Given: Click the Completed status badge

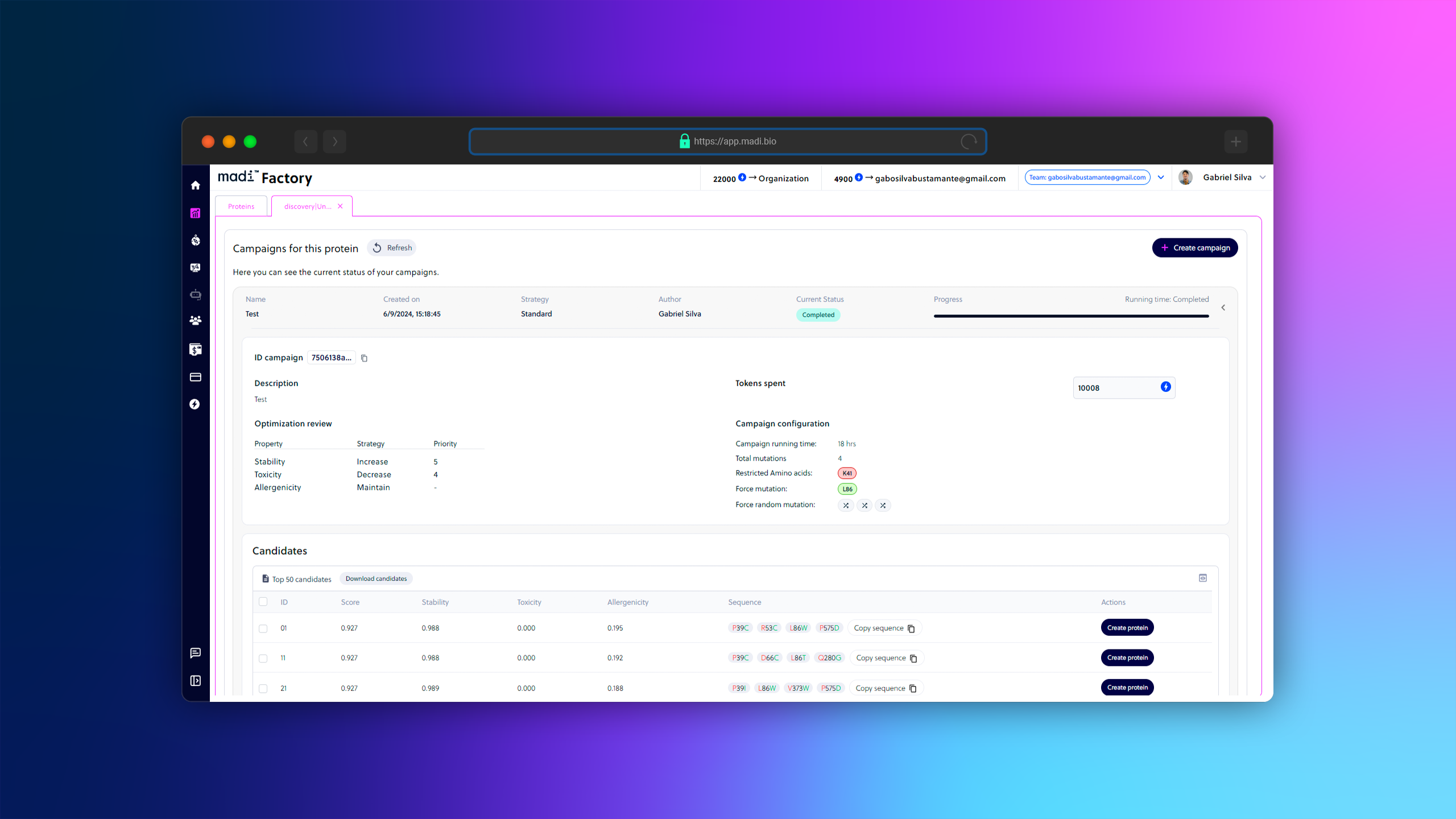Looking at the screenshot, I should [x=818, y=315].
